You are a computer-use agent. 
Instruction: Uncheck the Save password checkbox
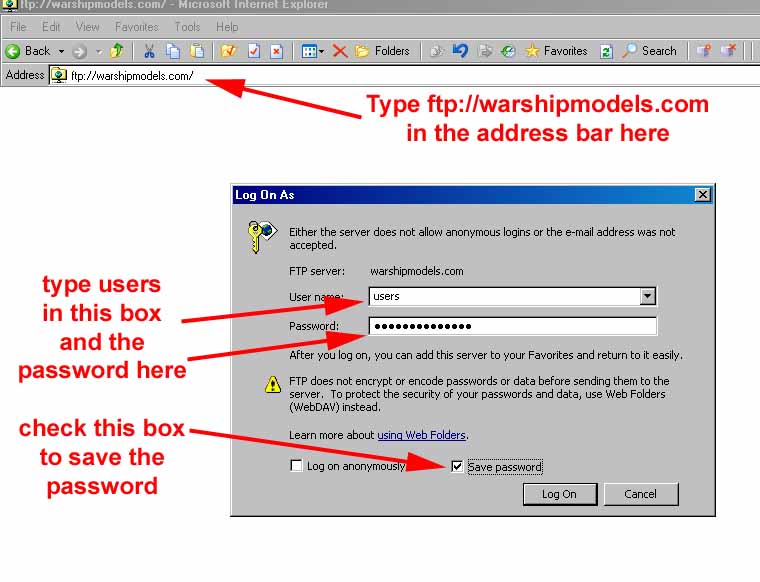click(457, 466)
